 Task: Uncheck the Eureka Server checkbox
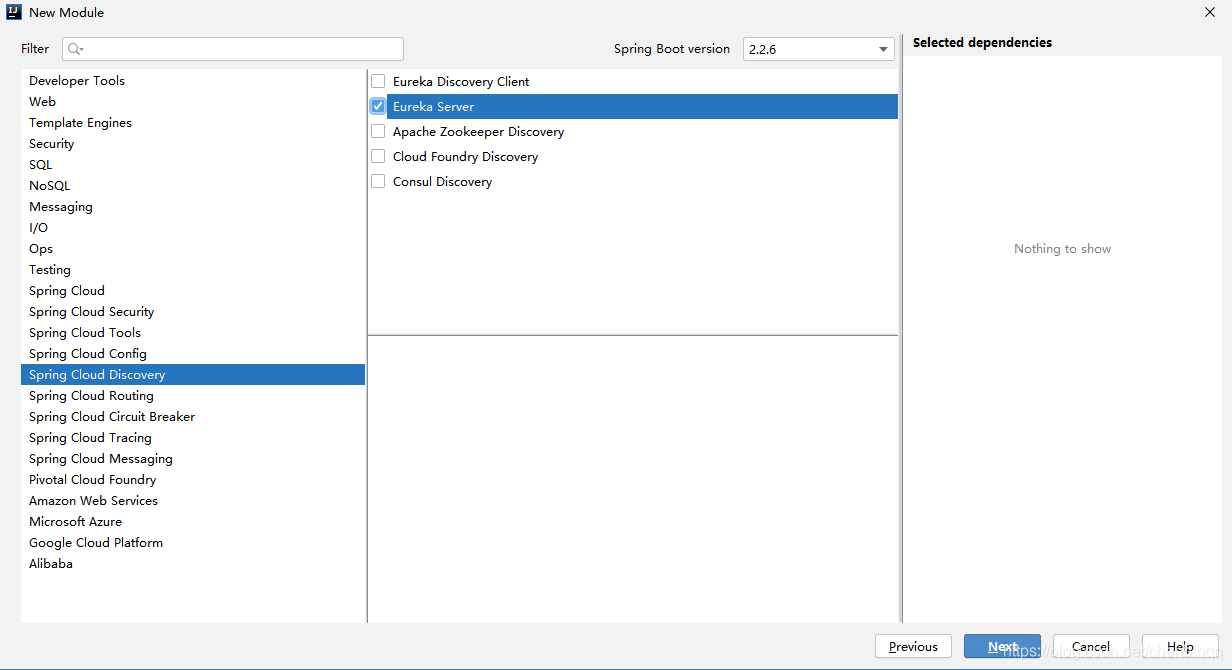[x=378, y=106]
